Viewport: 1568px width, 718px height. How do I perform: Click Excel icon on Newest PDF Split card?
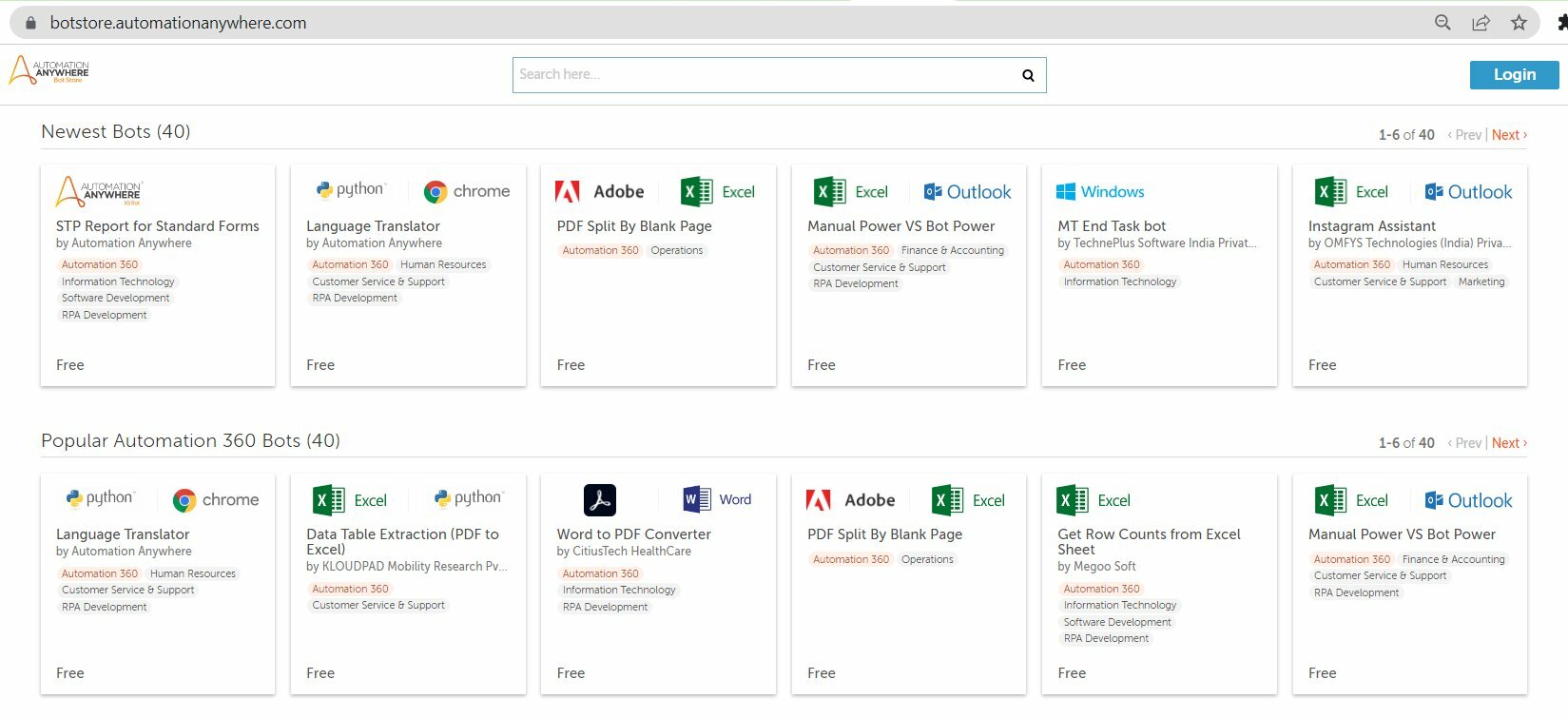[718, 192]
